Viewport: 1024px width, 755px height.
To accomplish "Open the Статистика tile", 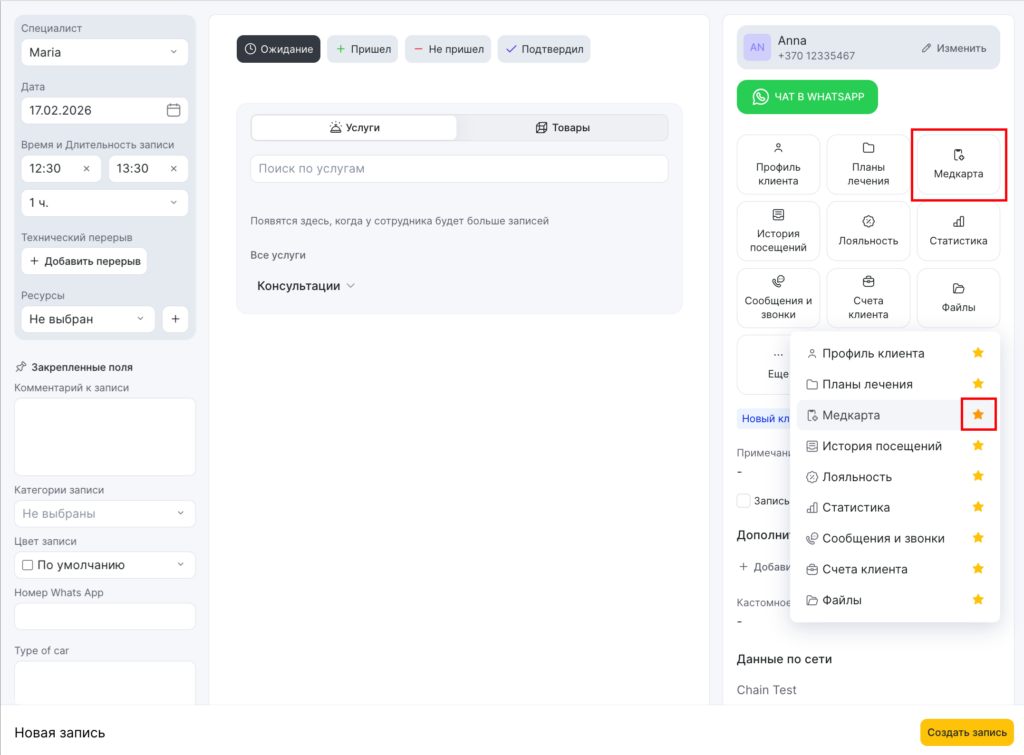I will [957, 231].
